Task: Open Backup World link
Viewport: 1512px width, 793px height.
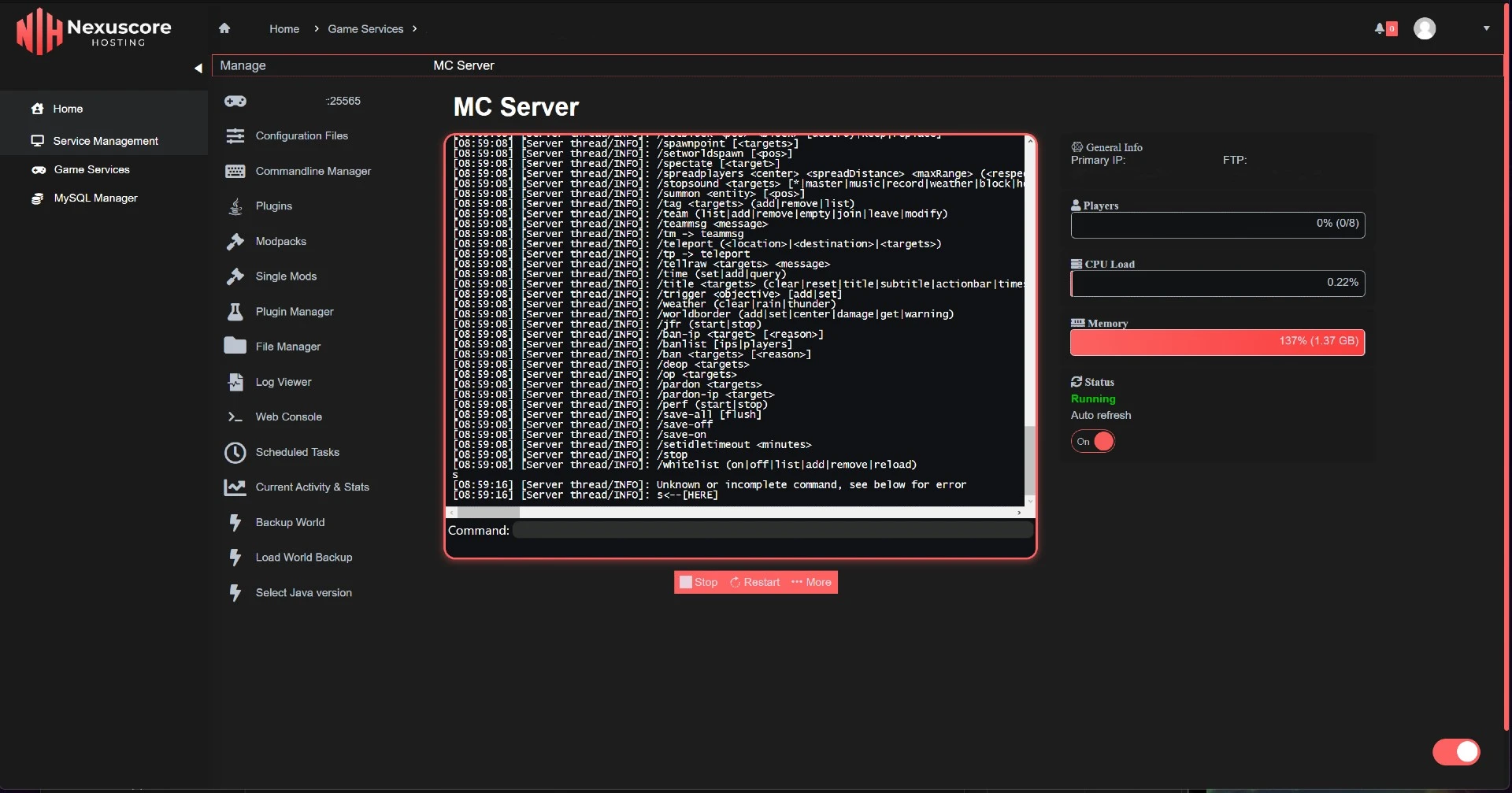Action: pyautogui.click(x=290, y=522)
